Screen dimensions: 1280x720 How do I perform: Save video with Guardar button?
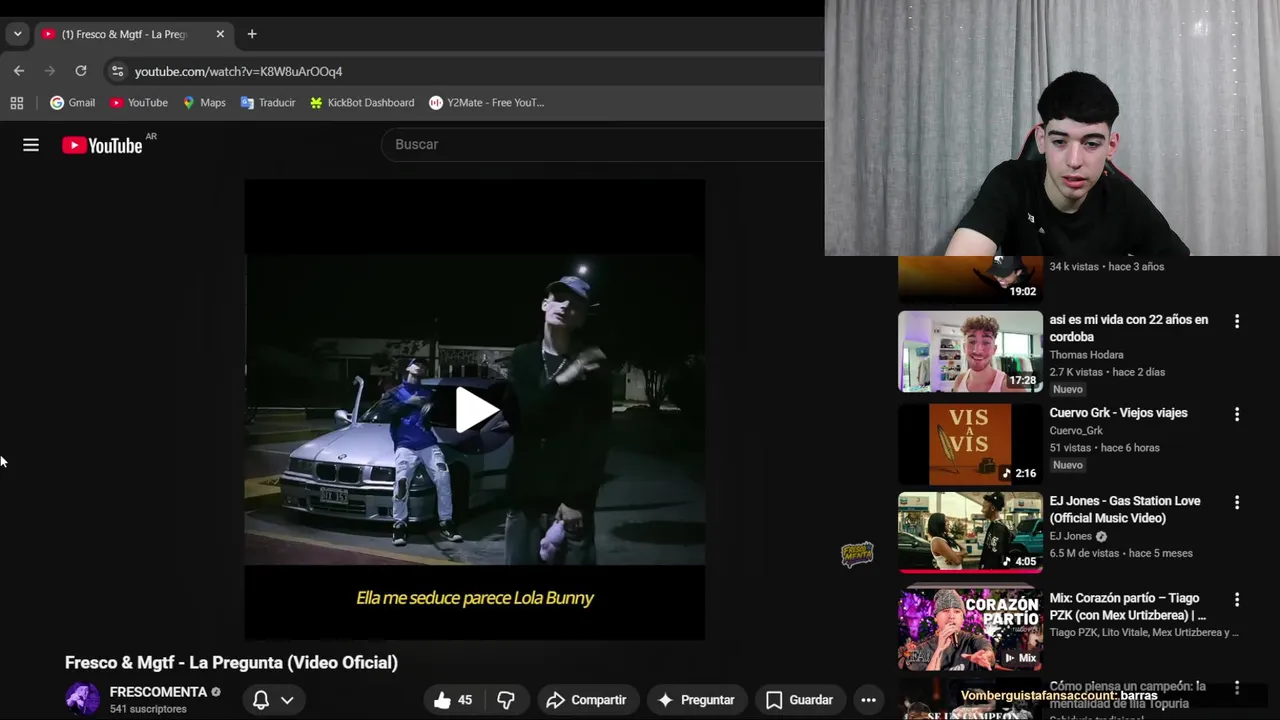point(799,700)
